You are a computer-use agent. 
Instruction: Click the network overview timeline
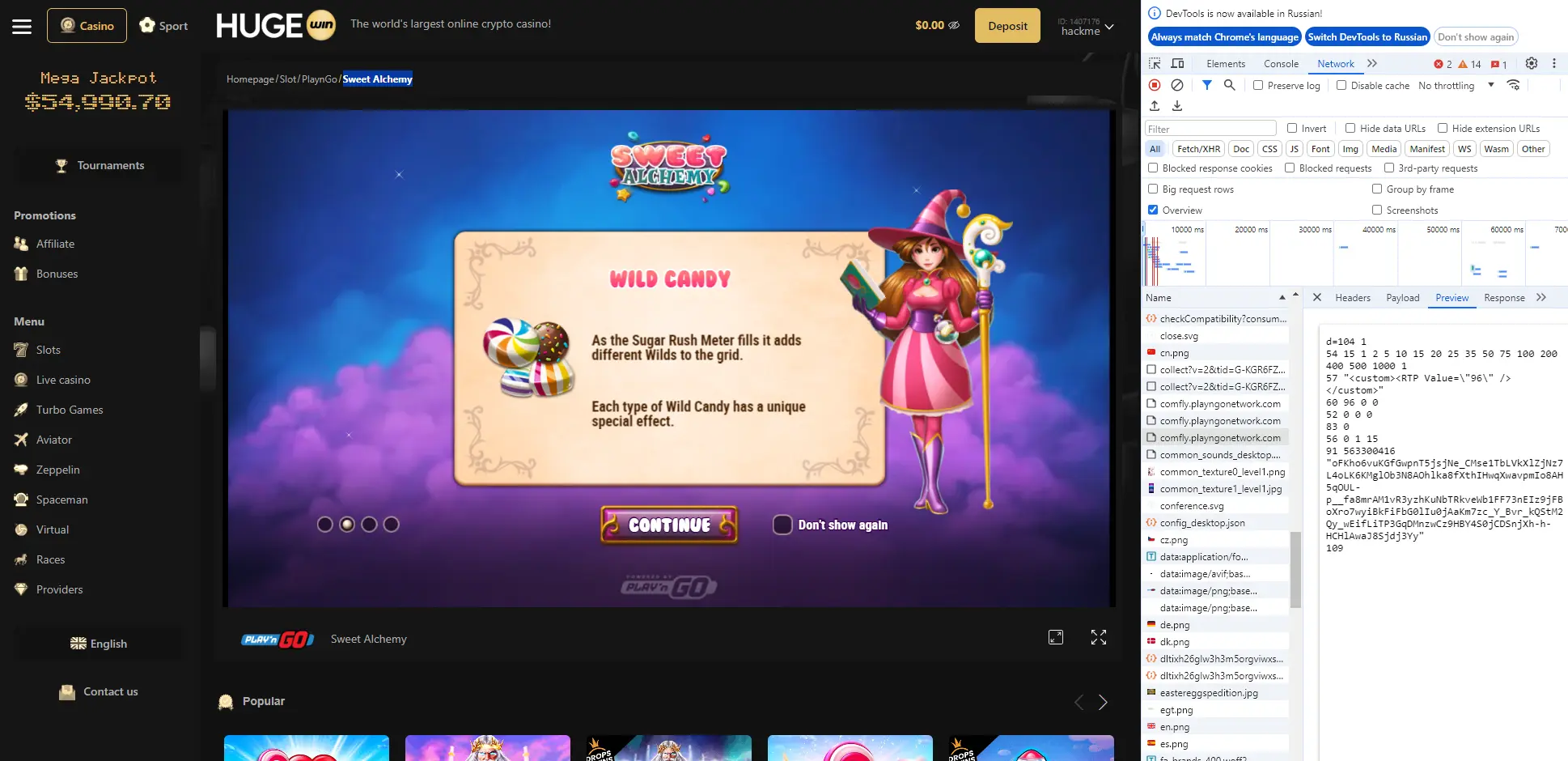point(1354,253)
